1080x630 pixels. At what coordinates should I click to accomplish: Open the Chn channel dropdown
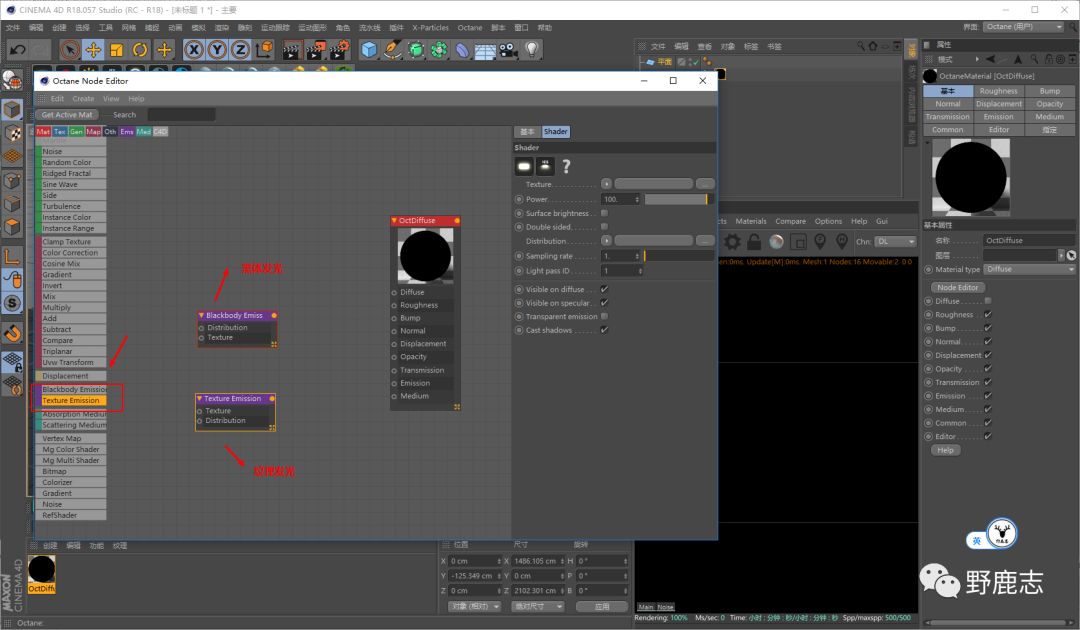pos(895,242)
